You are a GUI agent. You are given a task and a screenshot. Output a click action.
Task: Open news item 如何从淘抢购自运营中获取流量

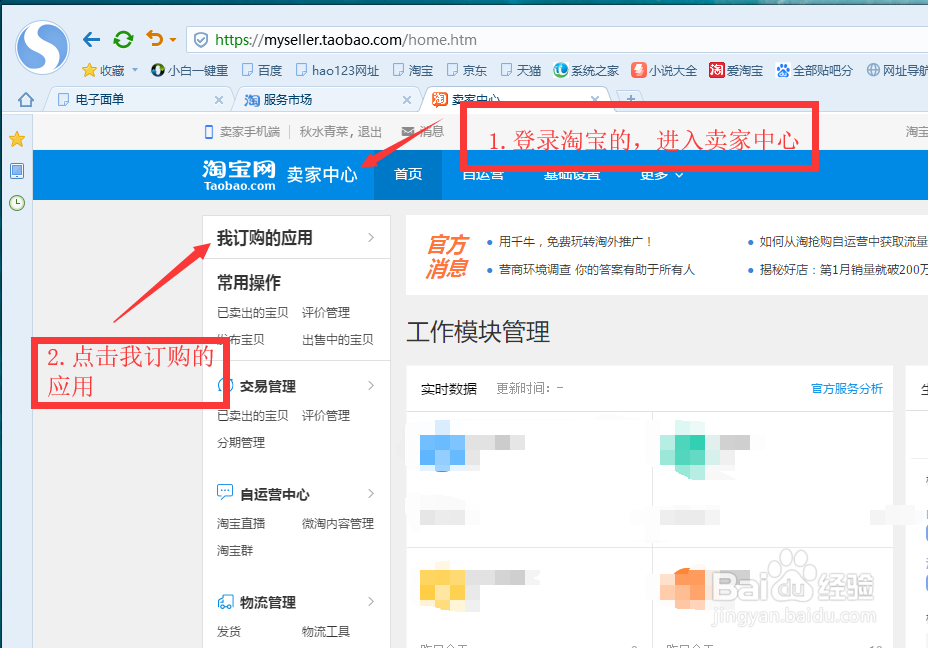coord(843,241)
